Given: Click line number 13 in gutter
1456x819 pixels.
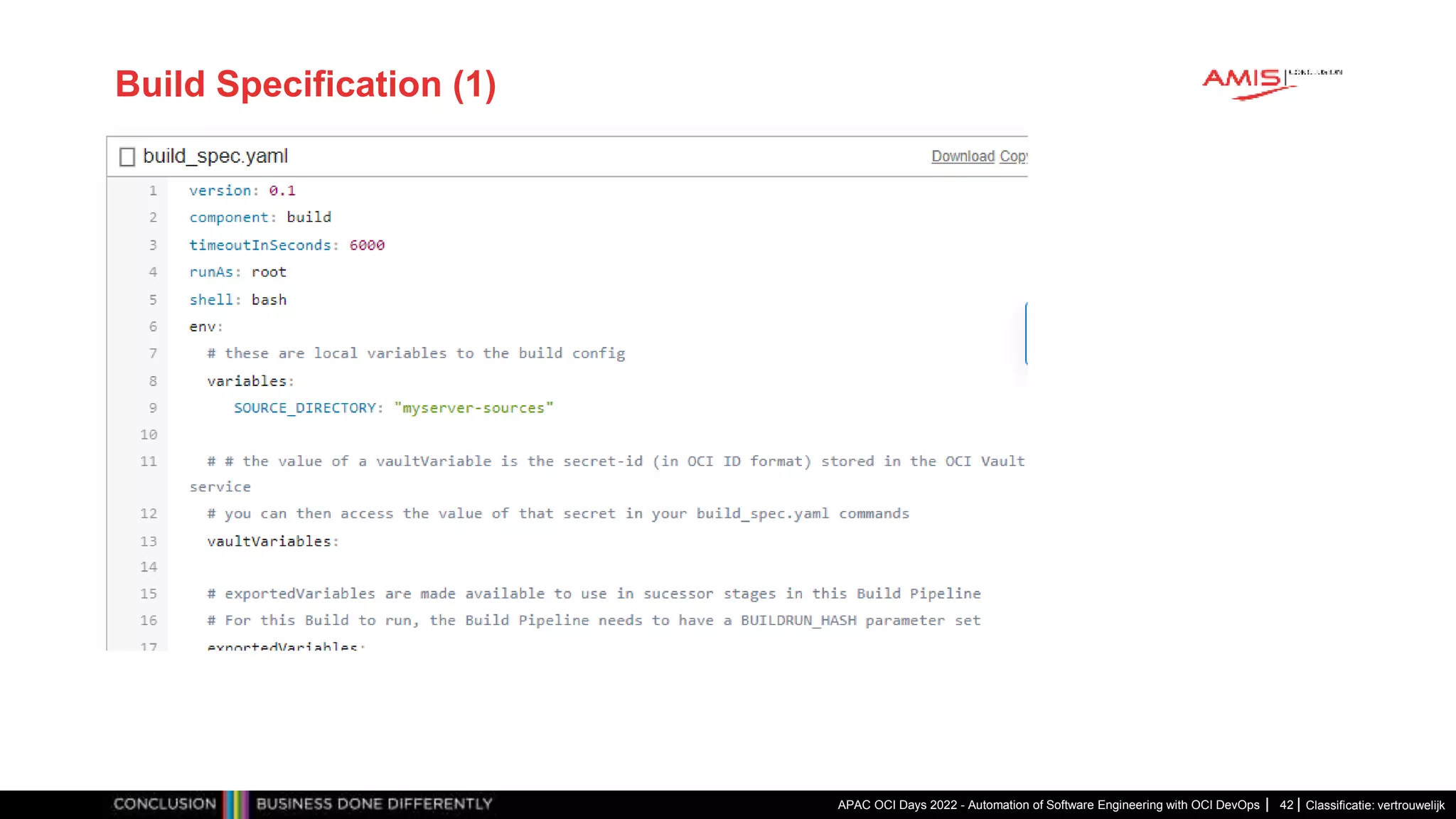Looking at the screenshot, I should (148, 542).
